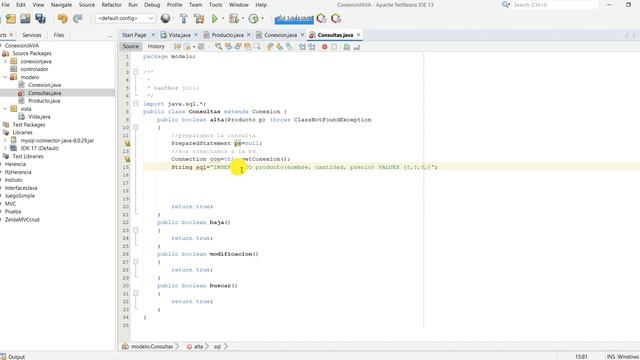Image resolution: width=640 pixels, height=360 pixels.
Task: Open the Run Project dropdown arrow
Action: (223, 19)
